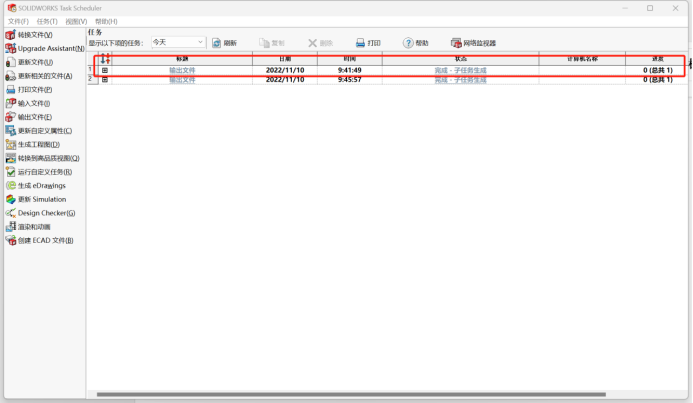Open the 转换文件(V) convert files task

click(29, 35)
